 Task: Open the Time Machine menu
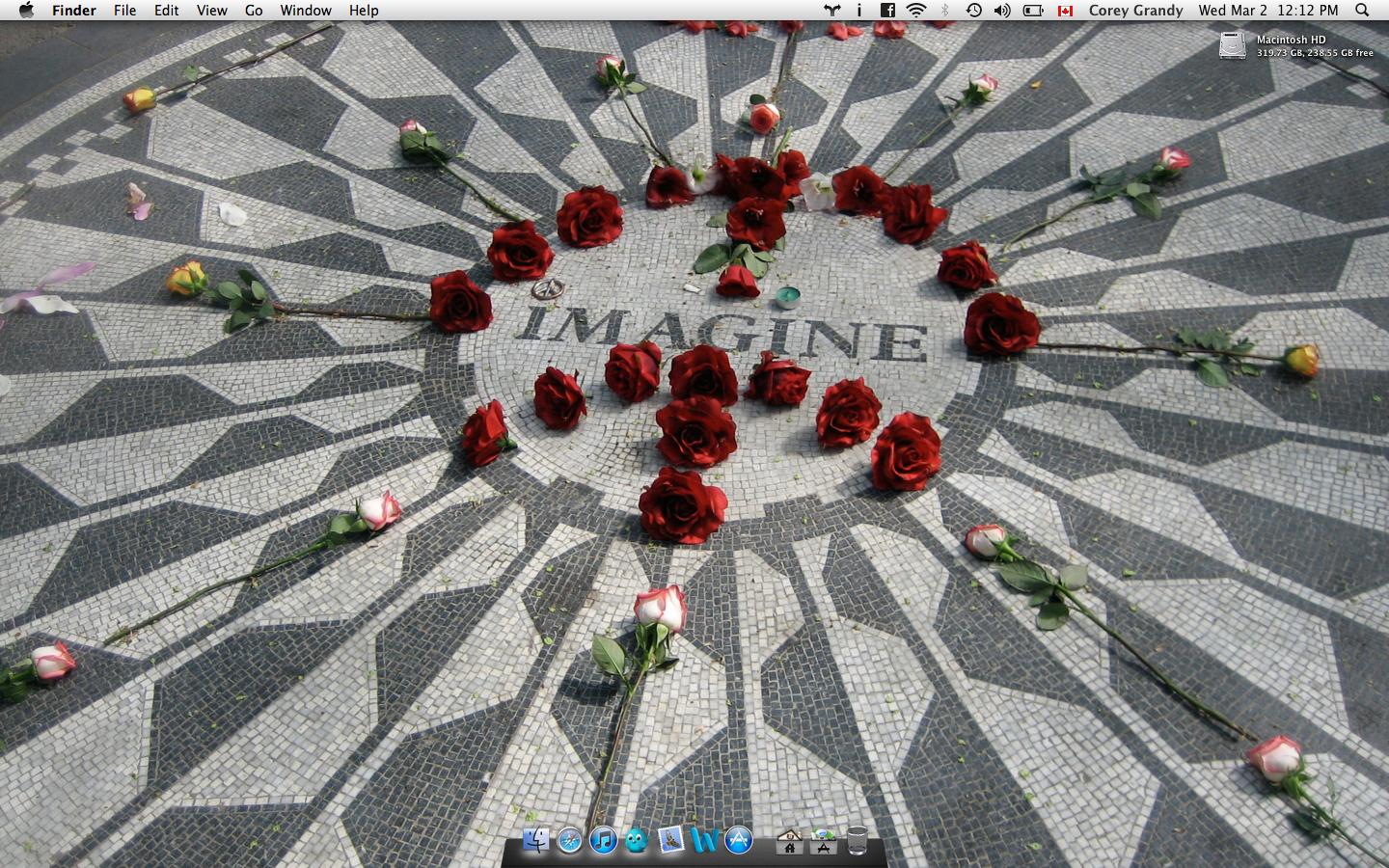pyautogui.click(x=974, y=10)
